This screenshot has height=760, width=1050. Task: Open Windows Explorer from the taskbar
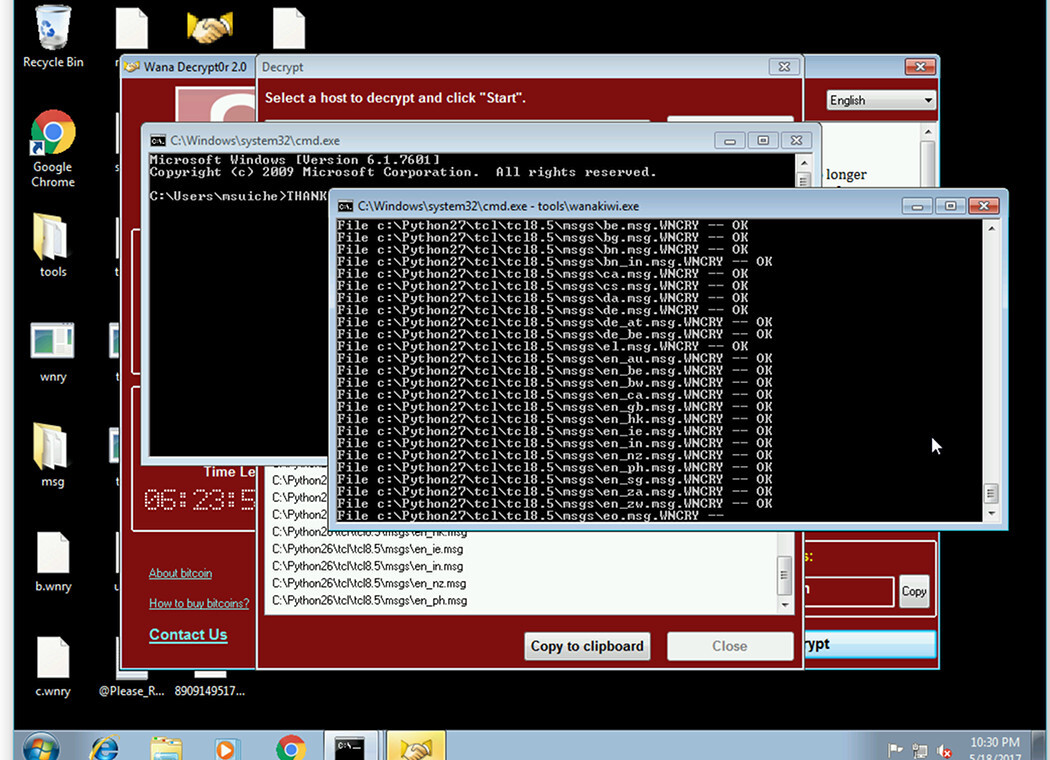tap(165, 746)
